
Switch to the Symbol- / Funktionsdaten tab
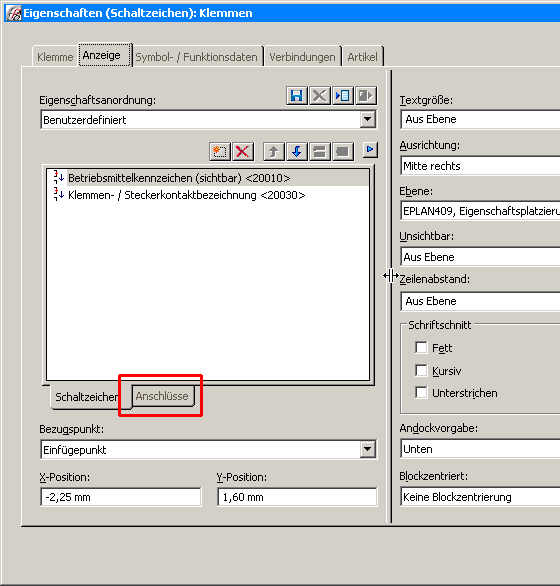(197, 57)
